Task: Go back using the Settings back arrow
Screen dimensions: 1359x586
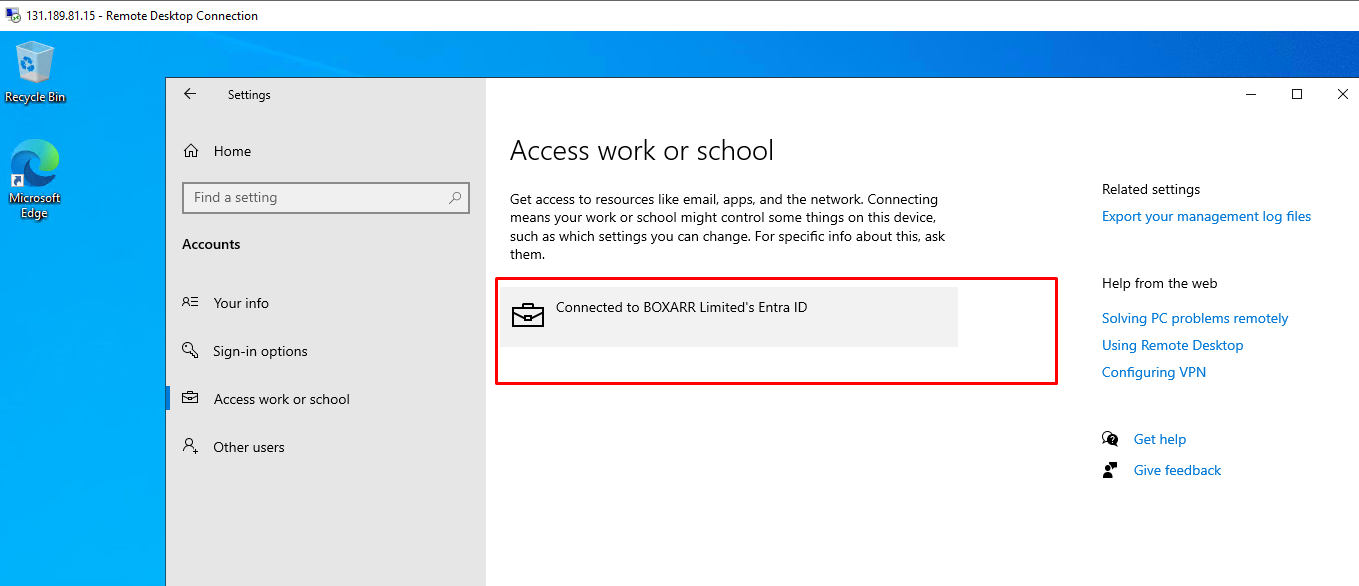Action: (x=190, y=94)
